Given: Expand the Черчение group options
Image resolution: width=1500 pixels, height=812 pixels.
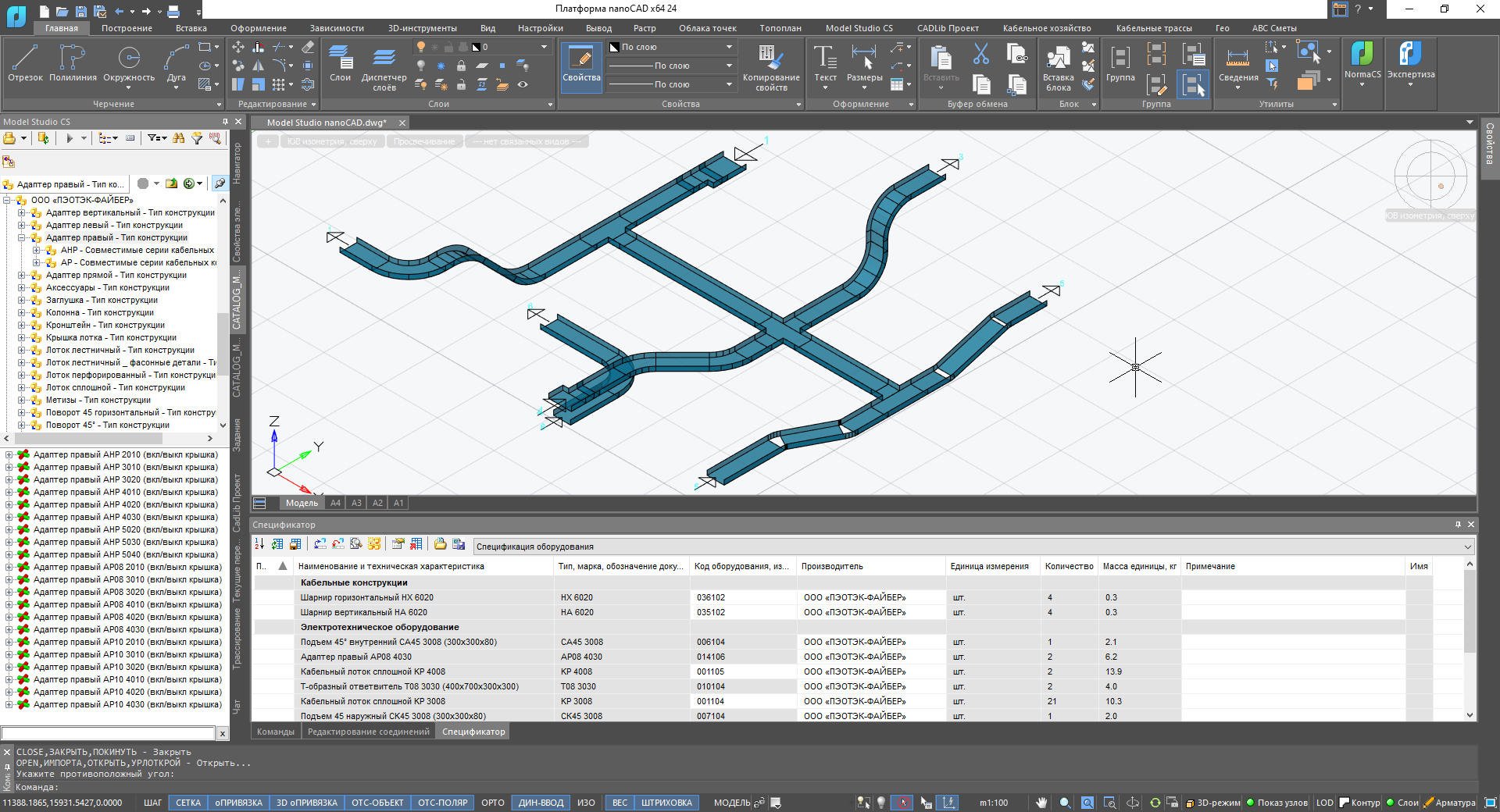Looking at the screenshot, I should (x=219, y=105).
